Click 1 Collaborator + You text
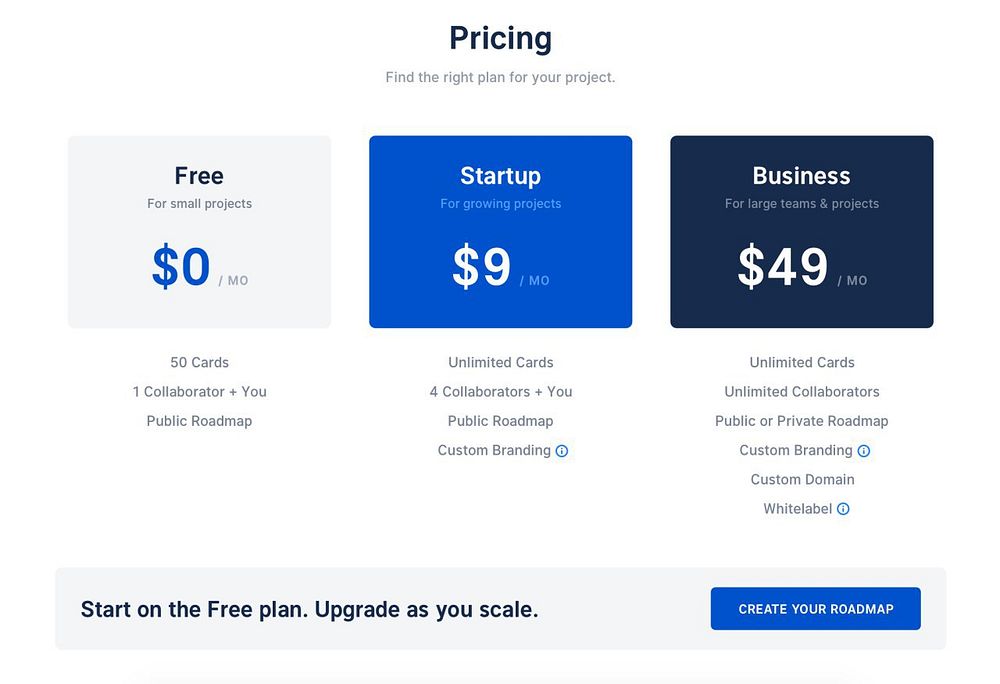Viewport: 1000px width, 684px height. point(199,391)
